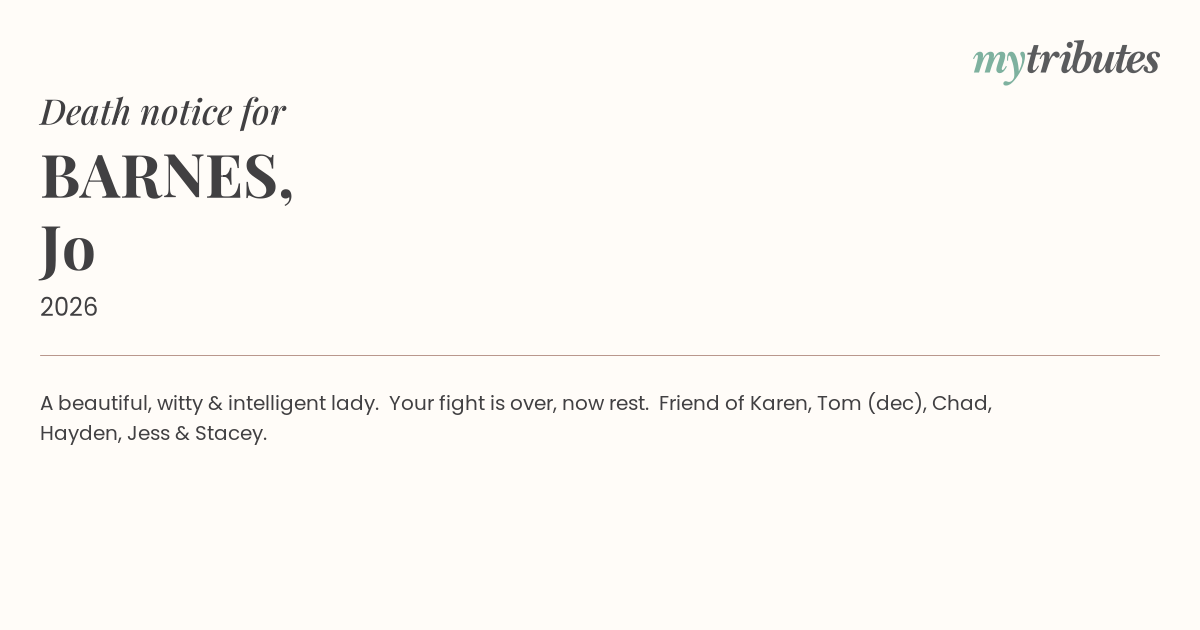Click the name Chad in the notice
The width and height of the screenshot is (1200, 630).
(959, 403)
